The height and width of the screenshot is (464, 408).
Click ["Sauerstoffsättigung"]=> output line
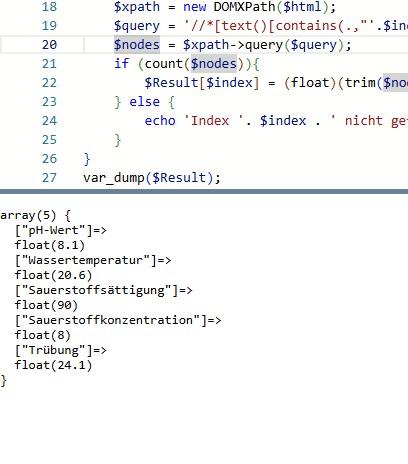[104, 290]
